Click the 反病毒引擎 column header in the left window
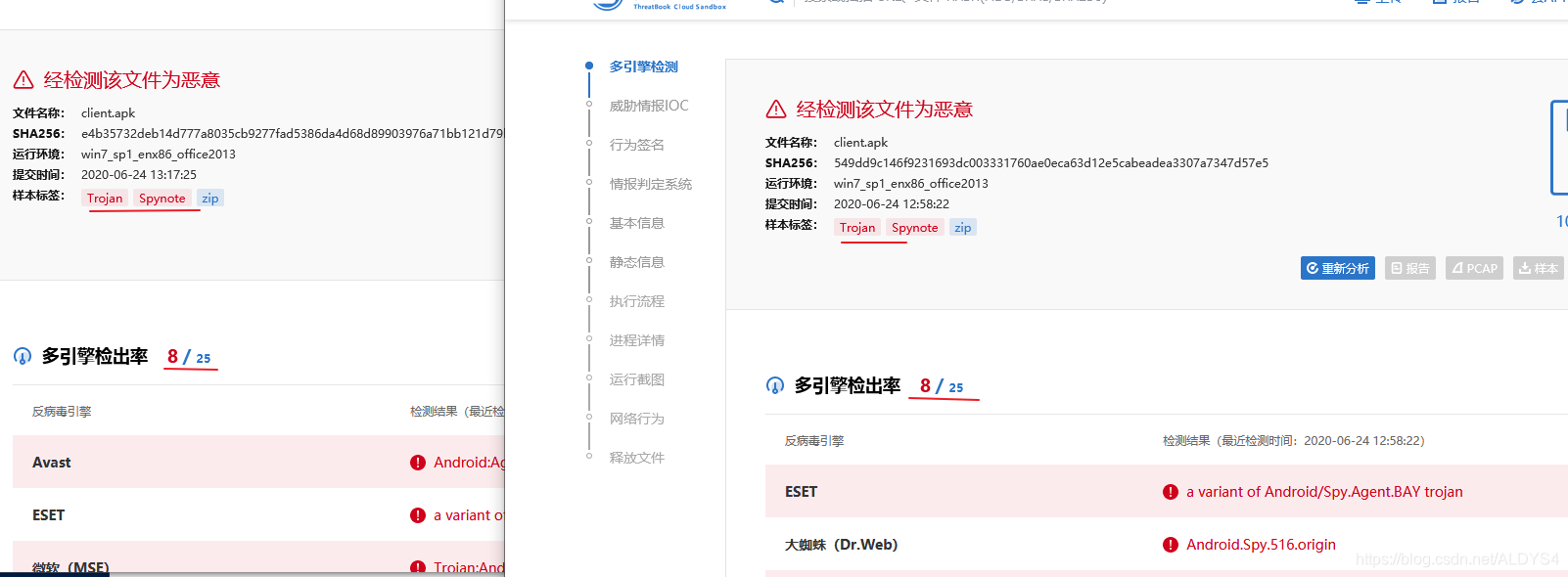Screen dimensions: 1568x577 [x=62, y=412]
